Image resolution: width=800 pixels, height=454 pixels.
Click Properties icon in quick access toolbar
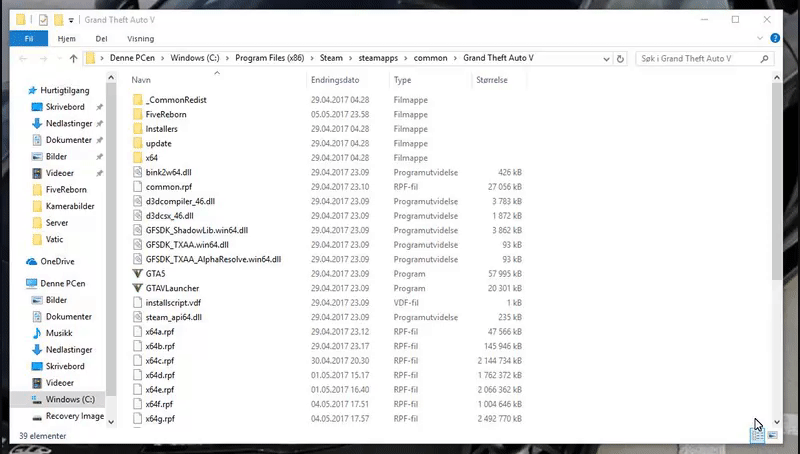point(43,20)
